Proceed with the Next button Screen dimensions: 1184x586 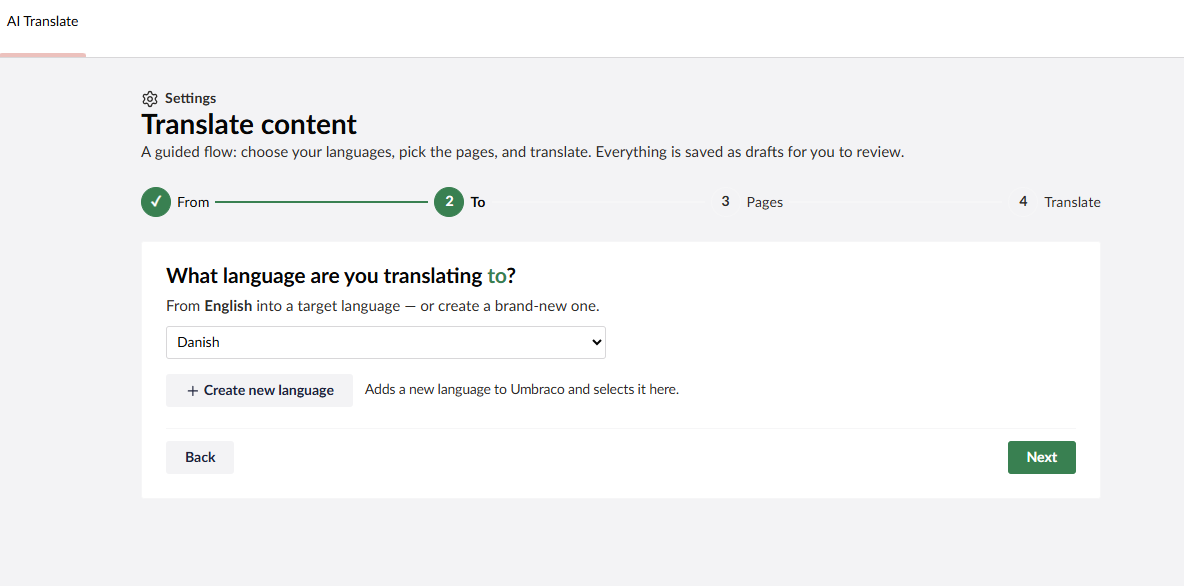tap(1041, 458)
